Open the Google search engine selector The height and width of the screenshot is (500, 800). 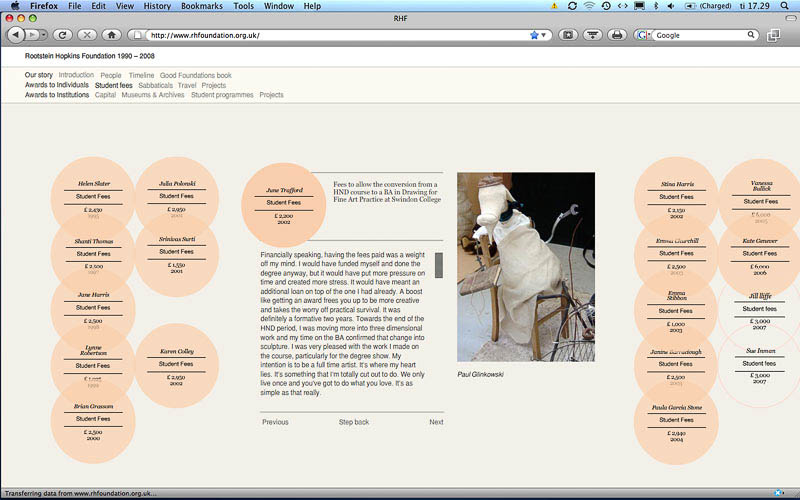click(x=643, y=35)
